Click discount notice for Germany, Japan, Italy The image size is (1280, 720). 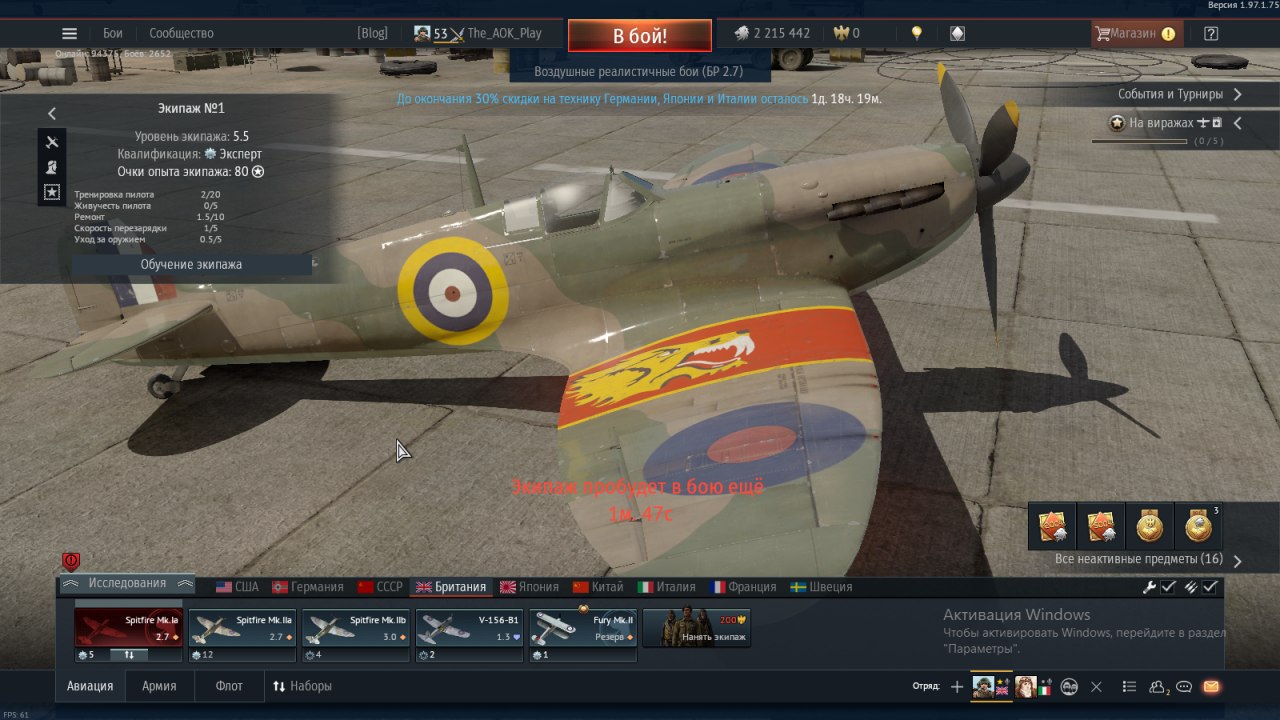[638, 99]
